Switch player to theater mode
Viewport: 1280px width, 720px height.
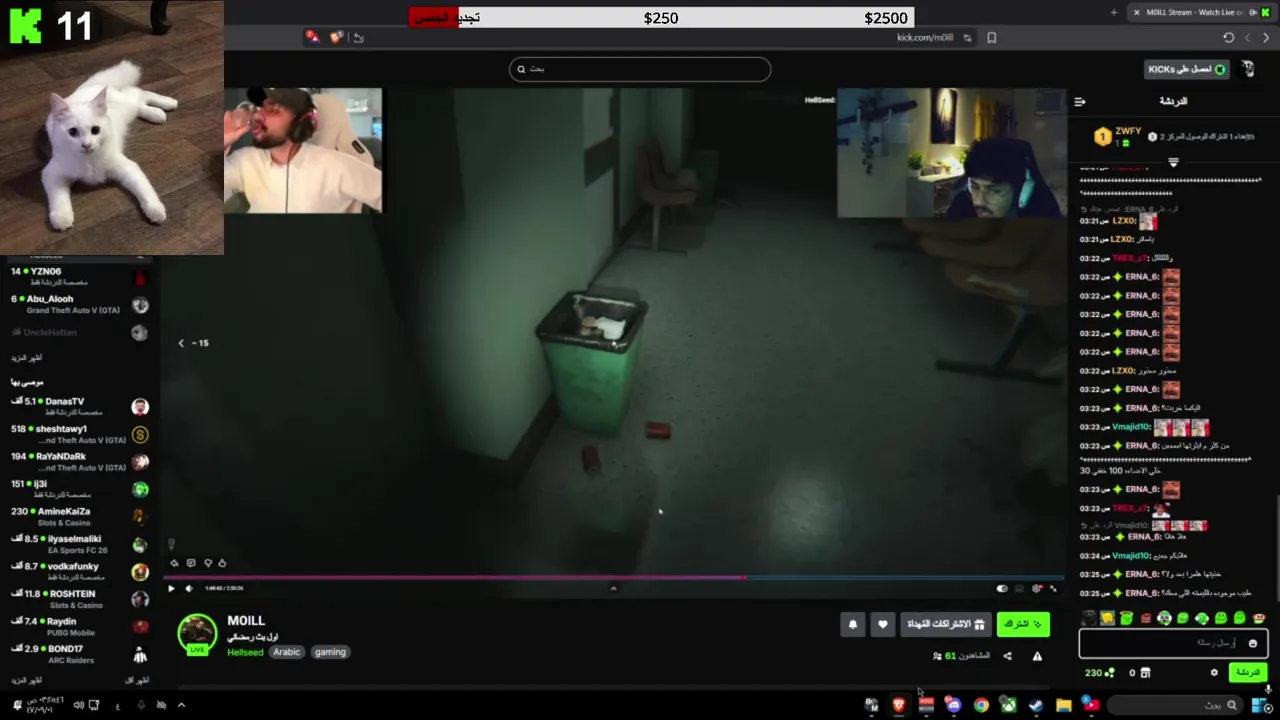[1020, 589]
